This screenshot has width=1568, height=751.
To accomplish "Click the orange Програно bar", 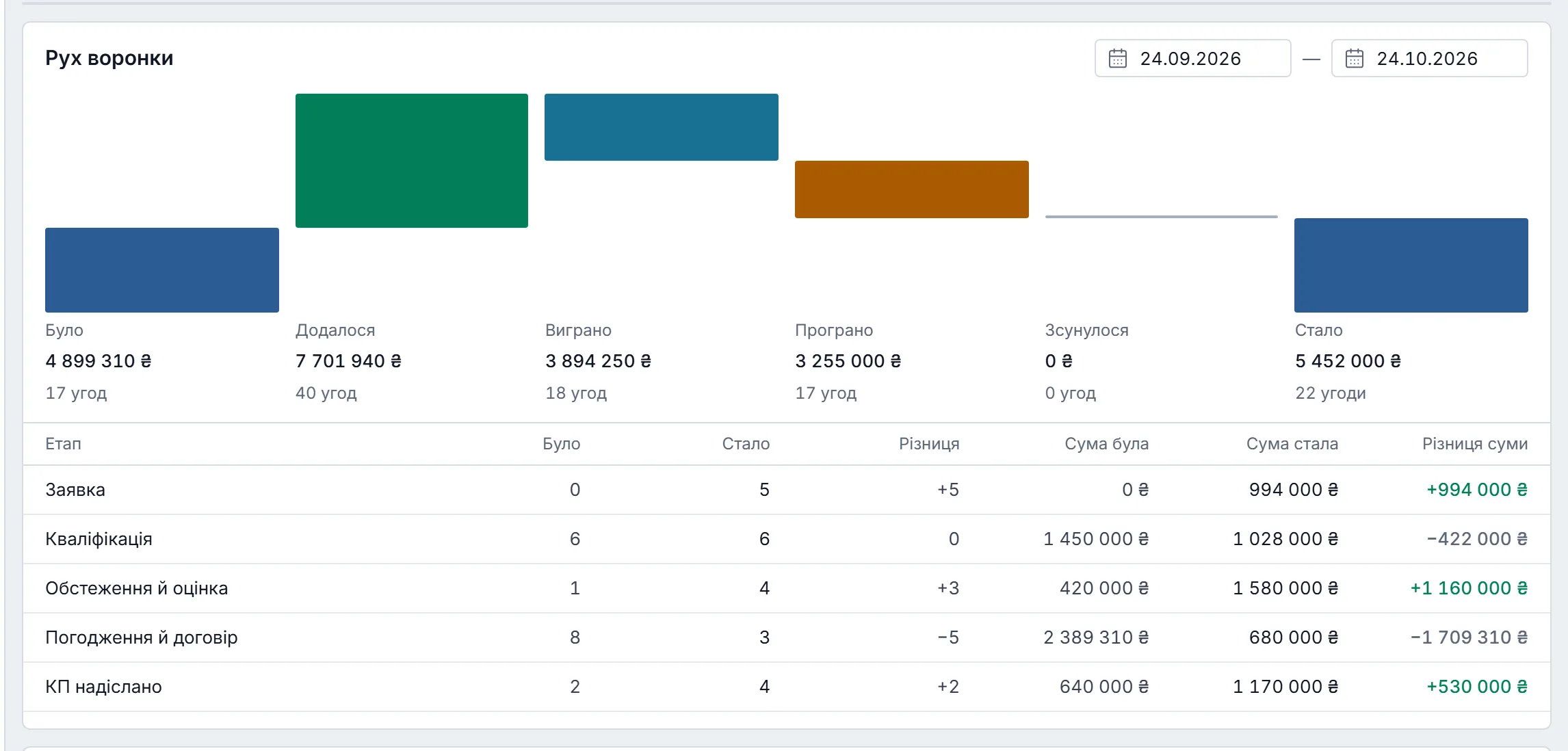I will tap(912, 189).
